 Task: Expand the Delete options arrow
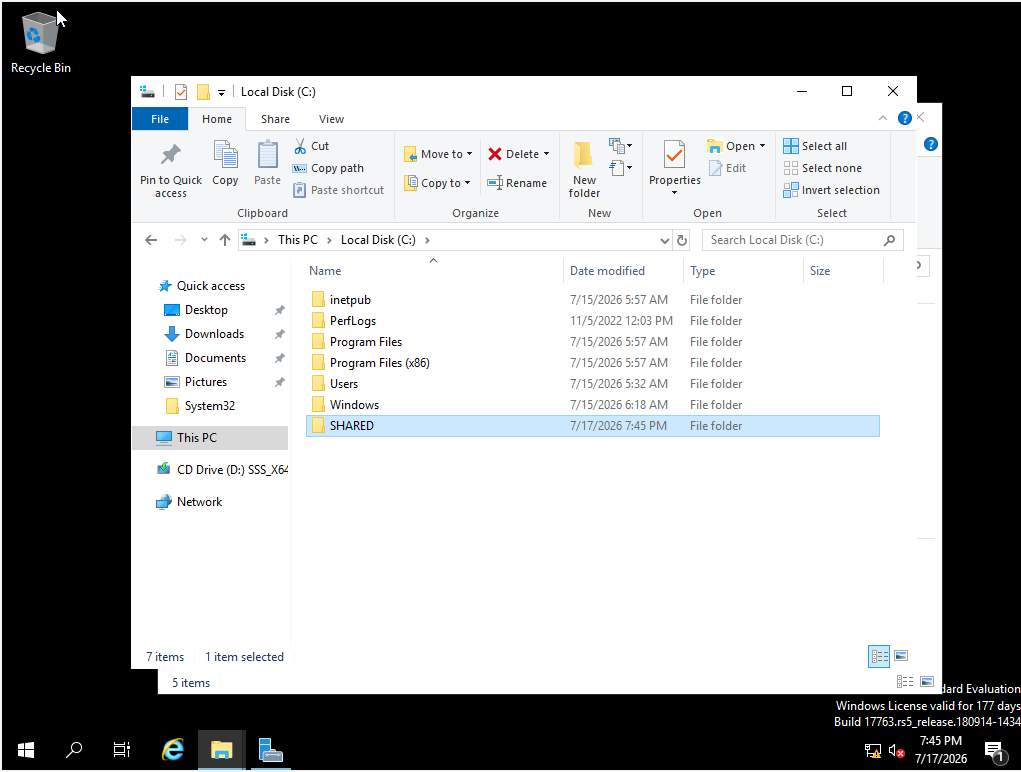point(546,154)
